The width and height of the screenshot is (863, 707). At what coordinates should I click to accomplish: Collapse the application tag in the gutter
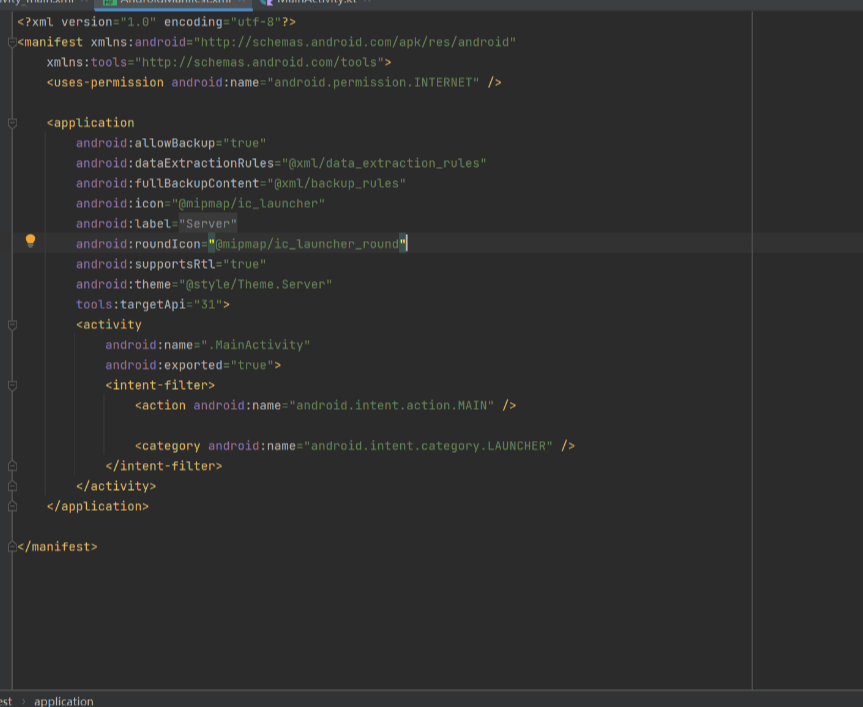12,123
